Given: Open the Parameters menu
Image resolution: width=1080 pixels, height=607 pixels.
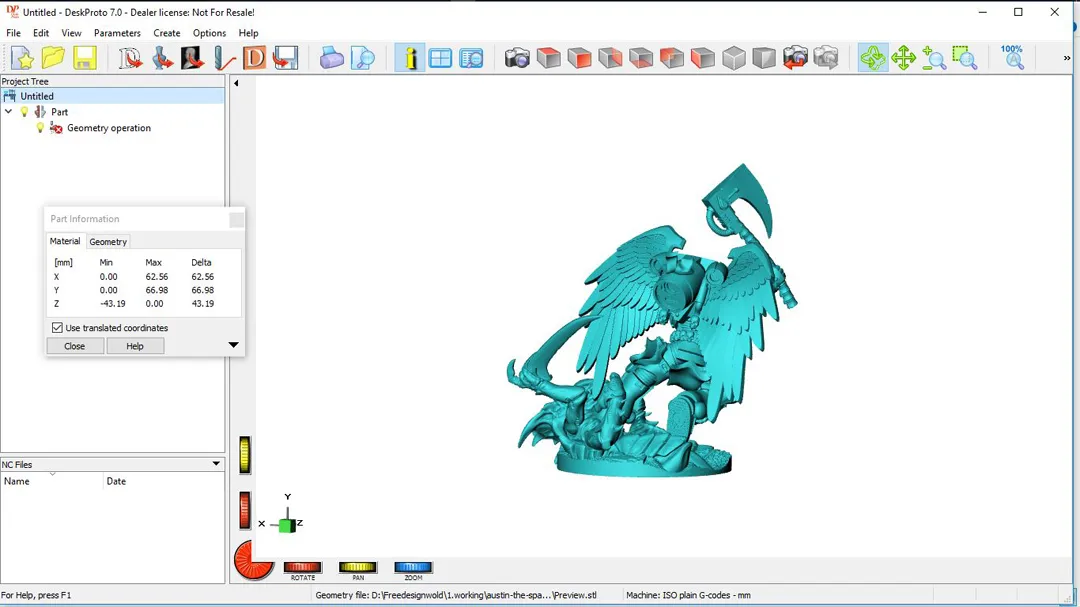Looking at the screenshot, I should [117, 33].
